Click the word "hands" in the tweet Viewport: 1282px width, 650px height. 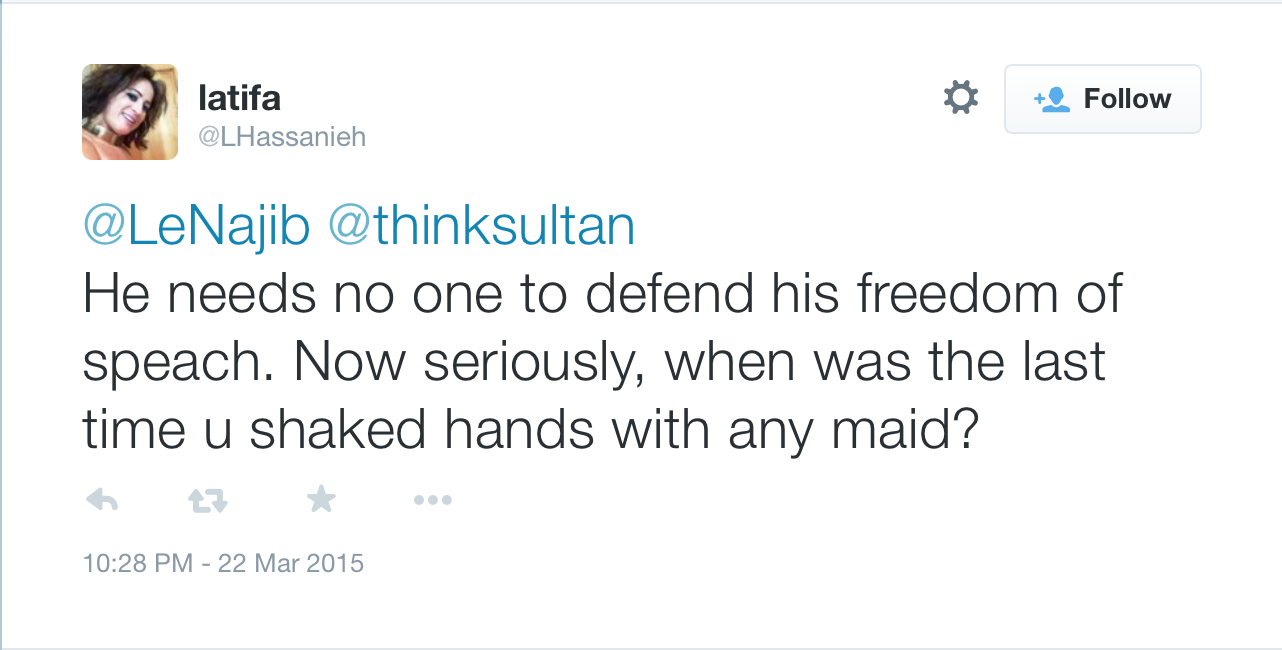tap(522, 430)
